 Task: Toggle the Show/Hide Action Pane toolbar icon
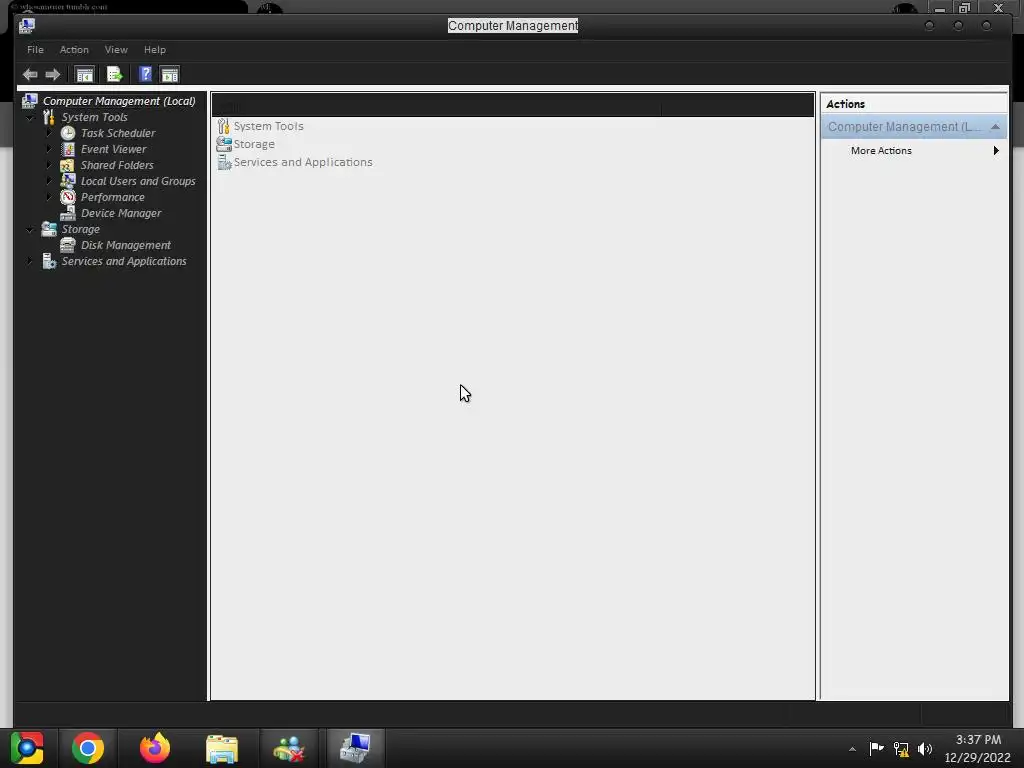click(170, 74)
